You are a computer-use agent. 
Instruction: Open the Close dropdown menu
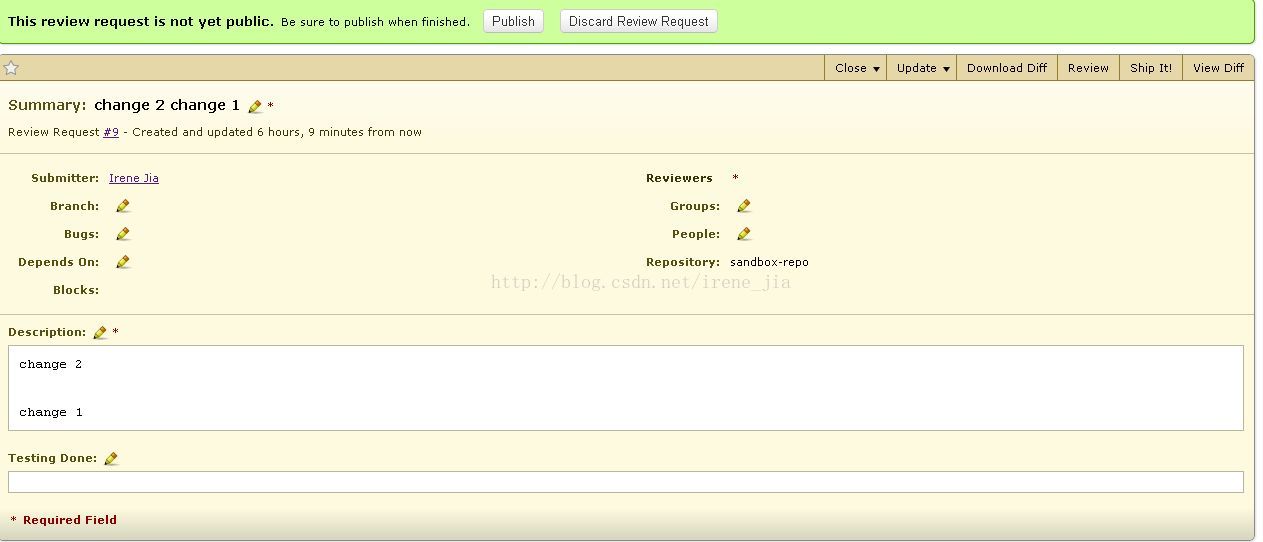[x=856, y=68]
